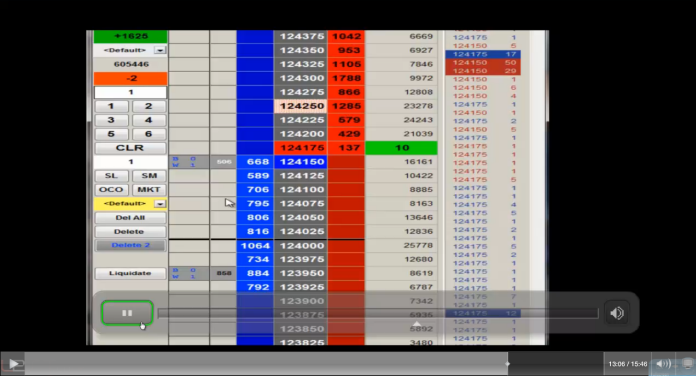Click working buy order marker at 123950
This screenshot has height=376, width=696.
pos(189,273)
